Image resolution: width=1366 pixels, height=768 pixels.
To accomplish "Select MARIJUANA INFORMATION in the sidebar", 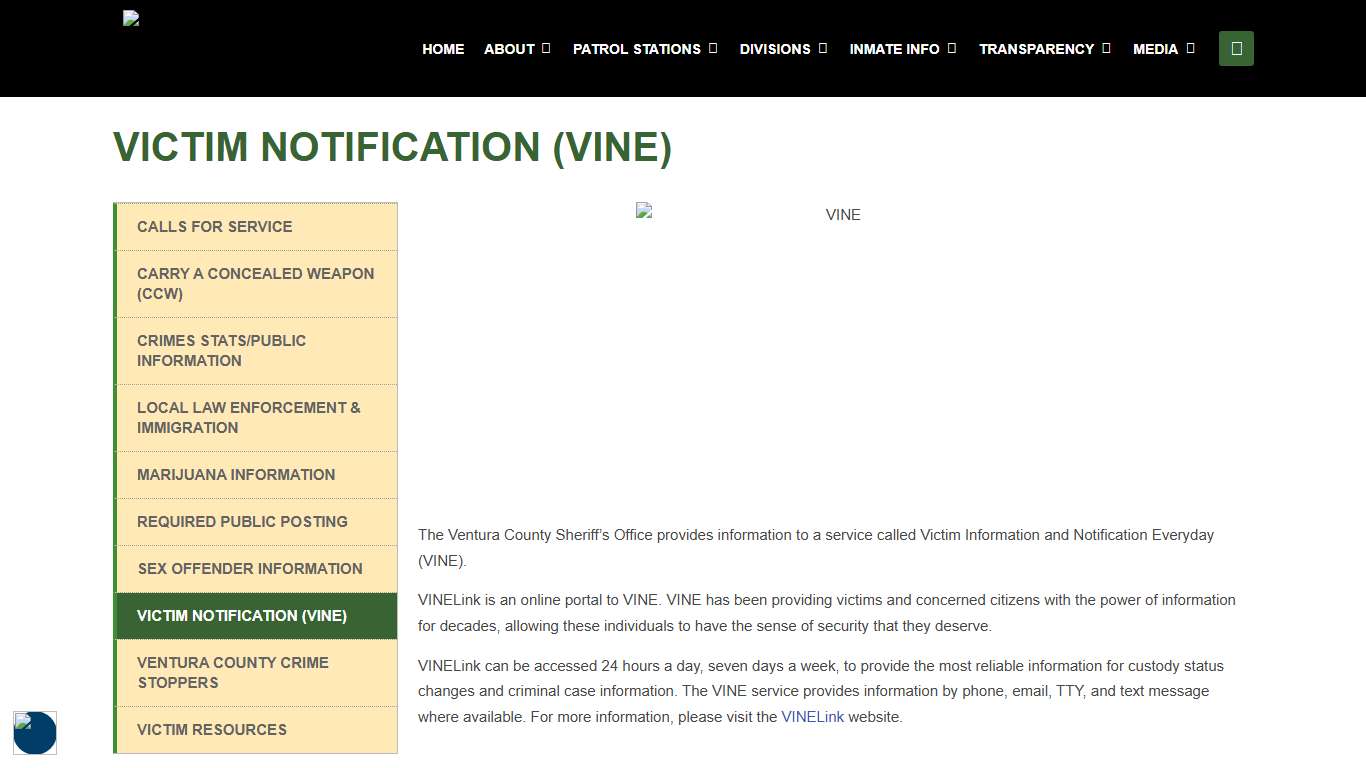I will [x=236, y=475].
